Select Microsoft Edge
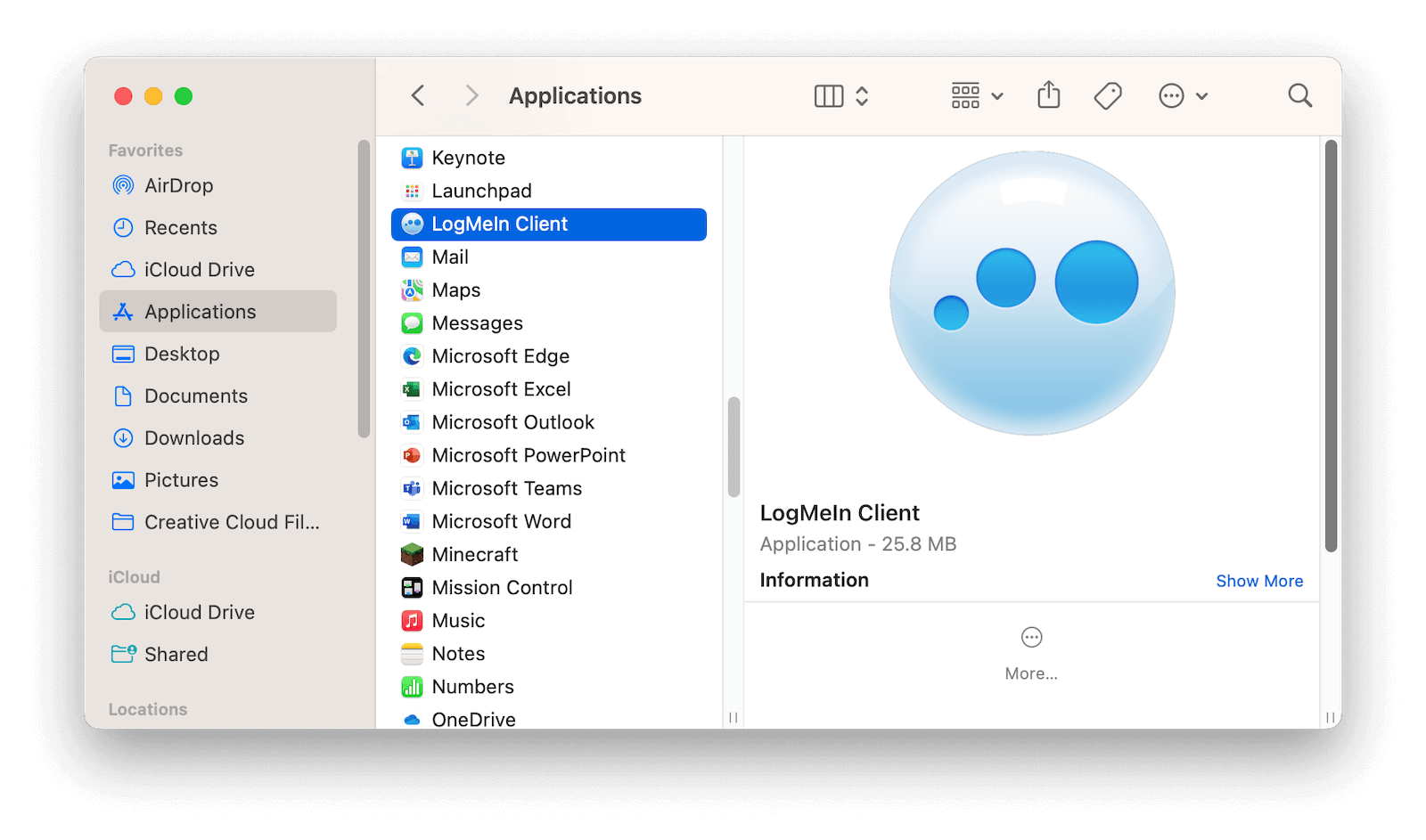 pos(549,355)
